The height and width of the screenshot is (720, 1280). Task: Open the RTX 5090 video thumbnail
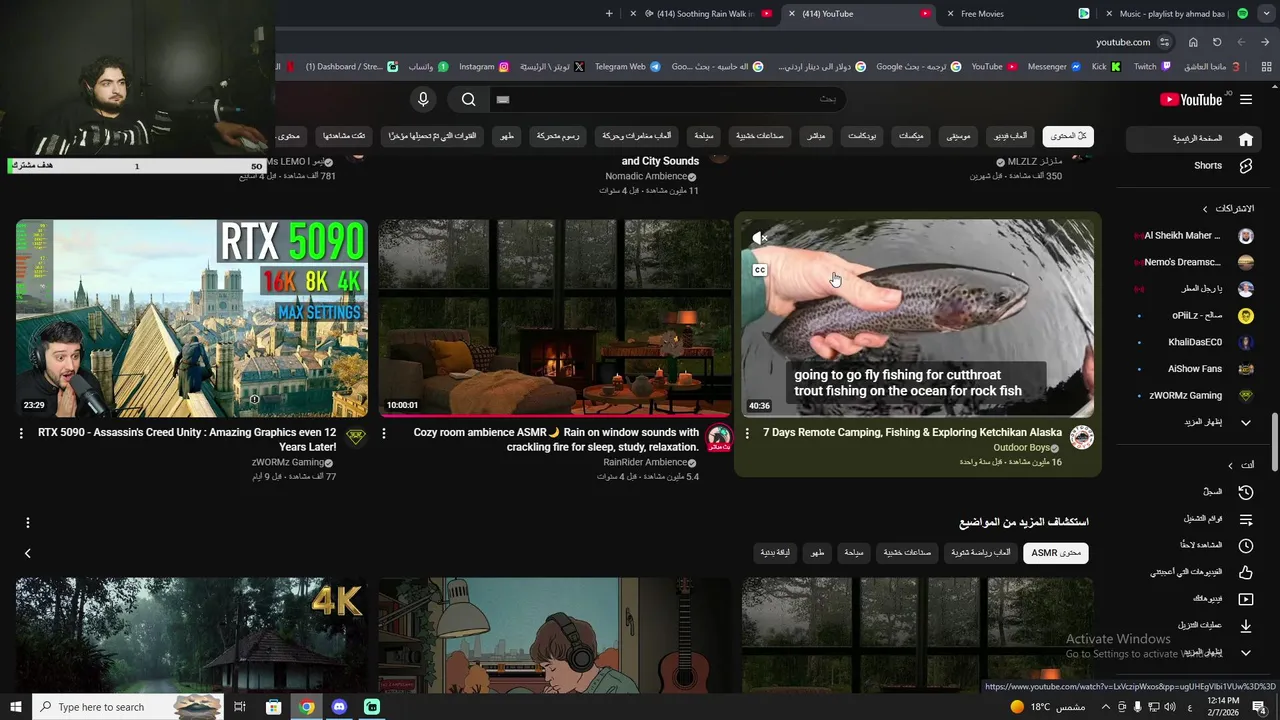192,319
